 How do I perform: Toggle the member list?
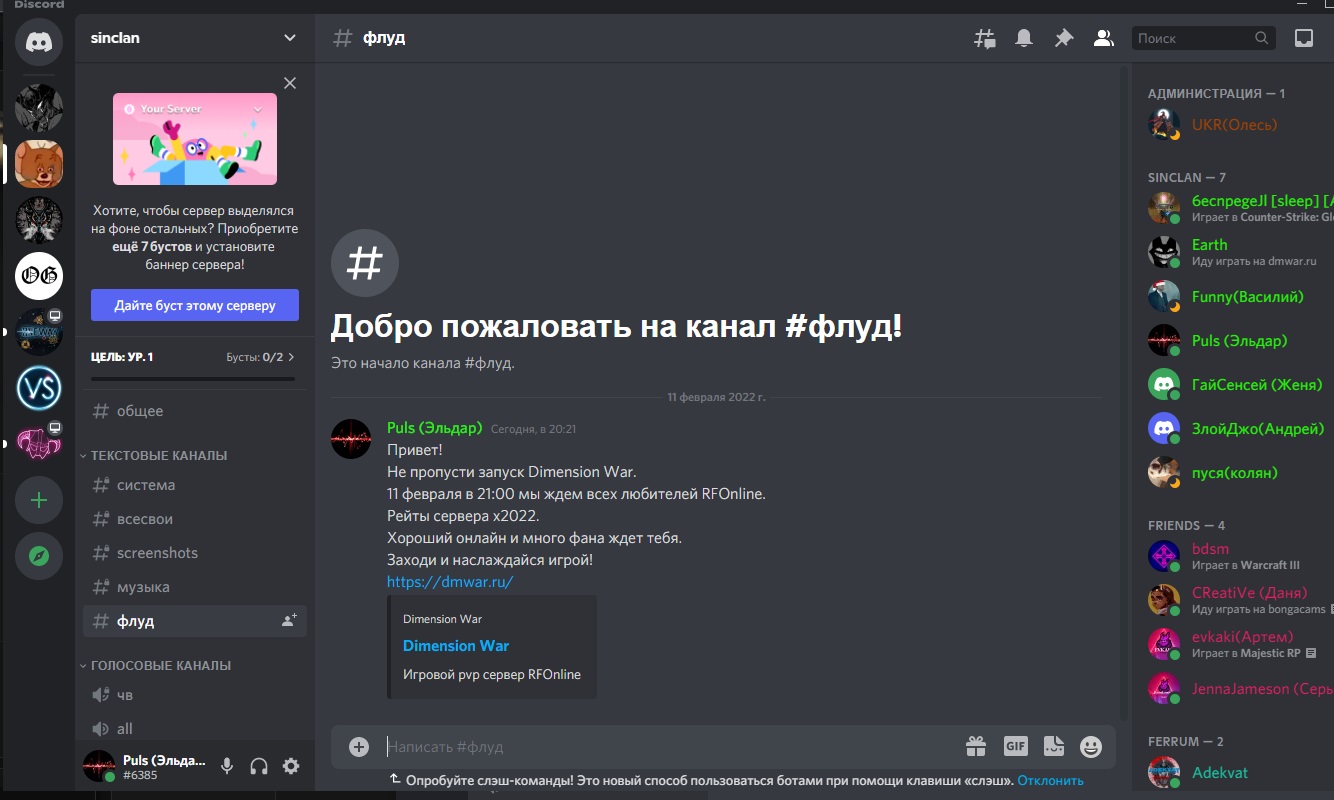(1104, 38)
